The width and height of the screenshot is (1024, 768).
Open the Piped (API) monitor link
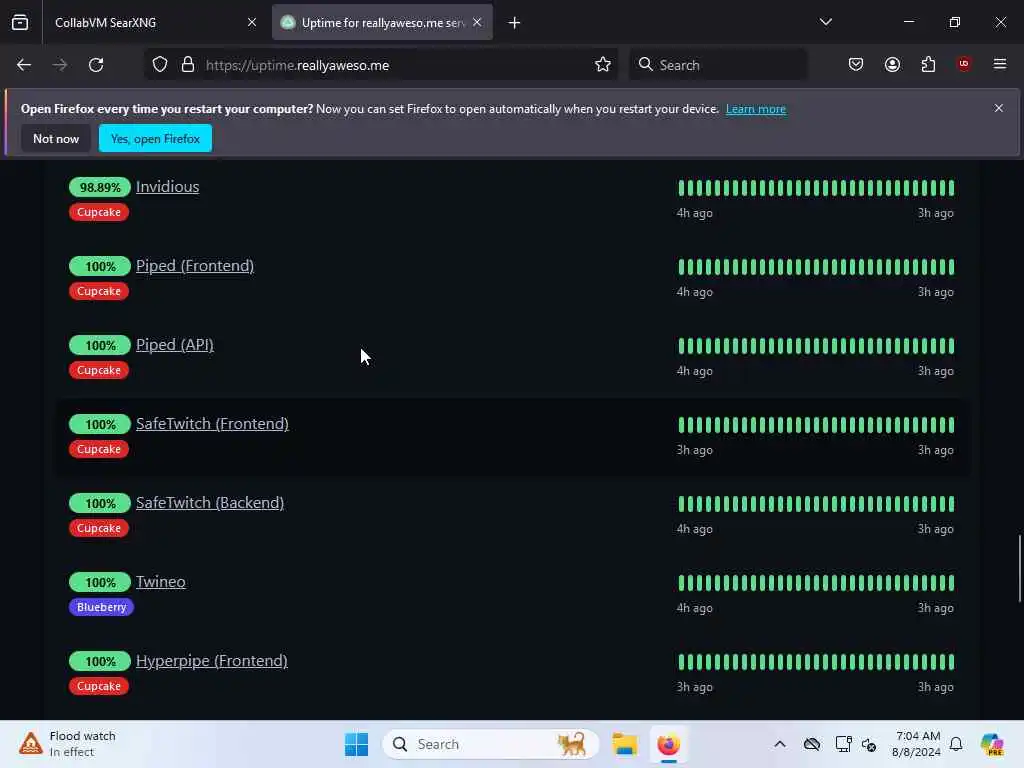click(174, 345)
